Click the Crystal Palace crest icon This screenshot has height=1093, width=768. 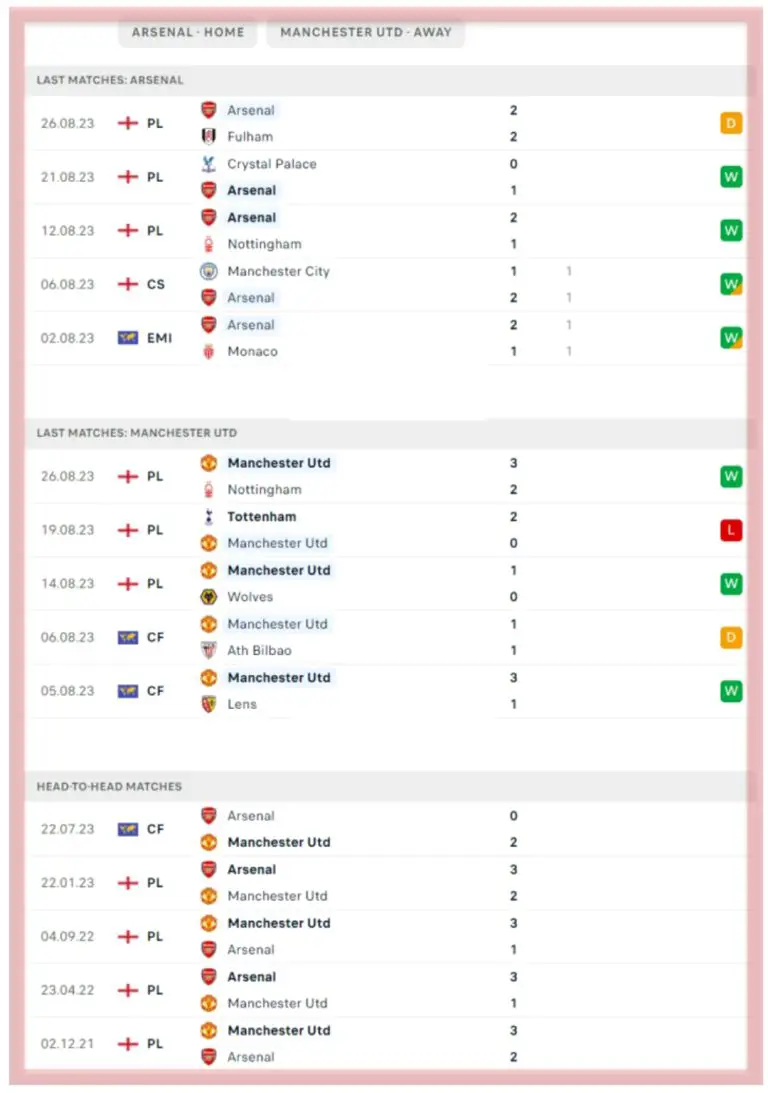point(208,164)
